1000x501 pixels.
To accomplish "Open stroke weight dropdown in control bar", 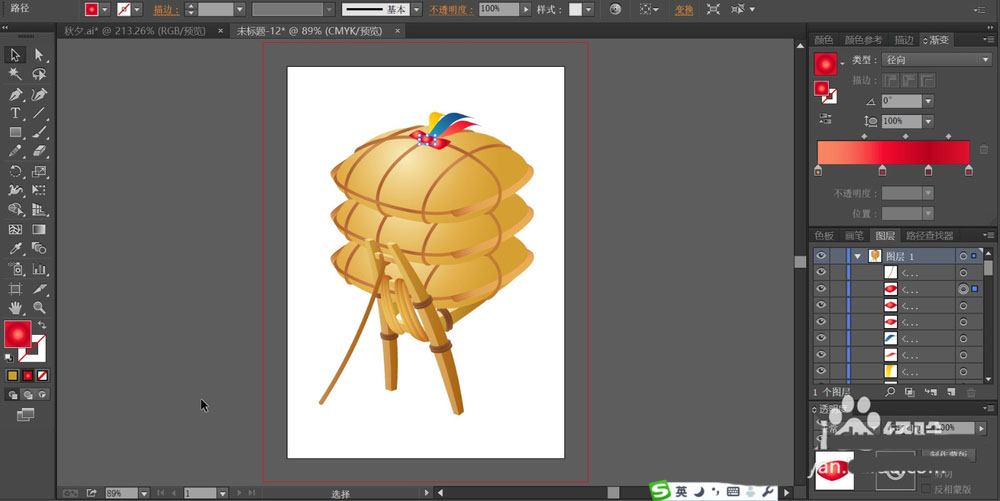I will (x=240, y=10).
